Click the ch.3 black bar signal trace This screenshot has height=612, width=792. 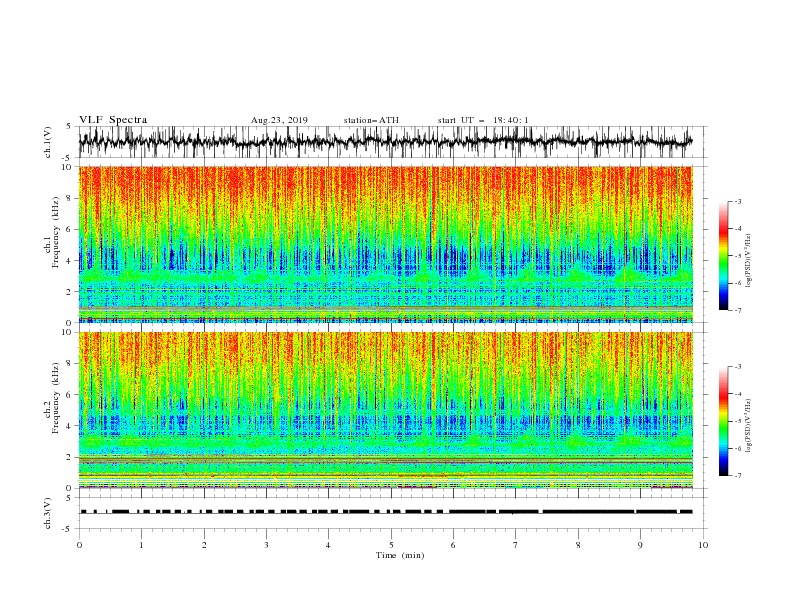[386, 512]
